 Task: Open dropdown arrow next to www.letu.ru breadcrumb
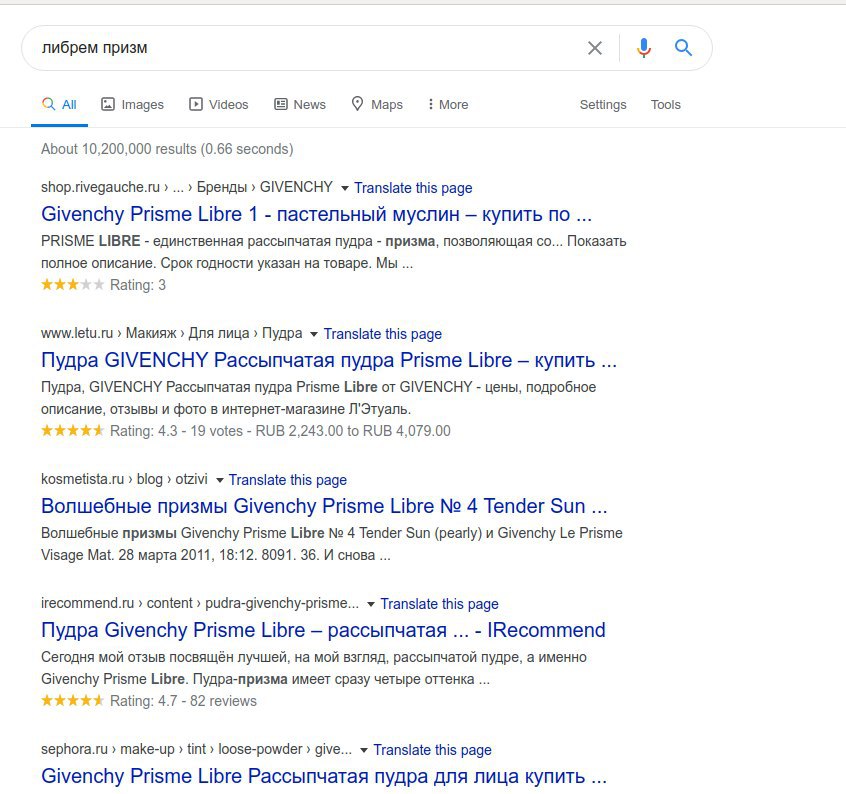tap(314, 334)
